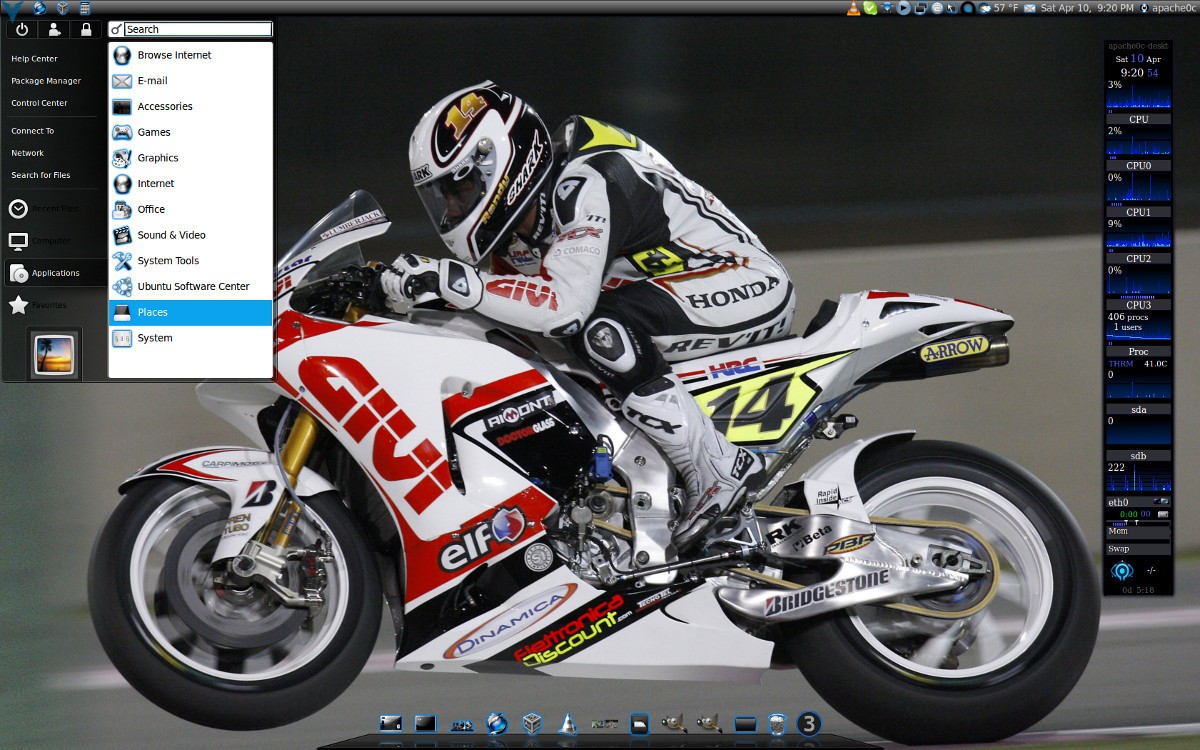Expand the Internet category

[190, 184]
